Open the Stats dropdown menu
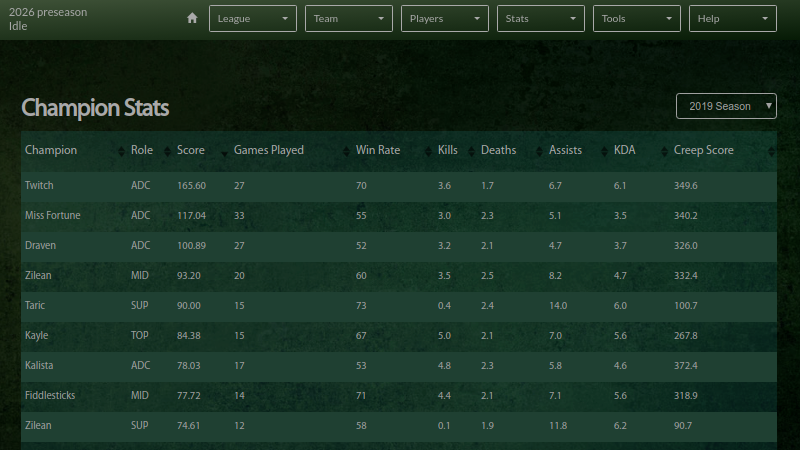The height and width of the screenshot is (450, 800). tap(540, 18)
